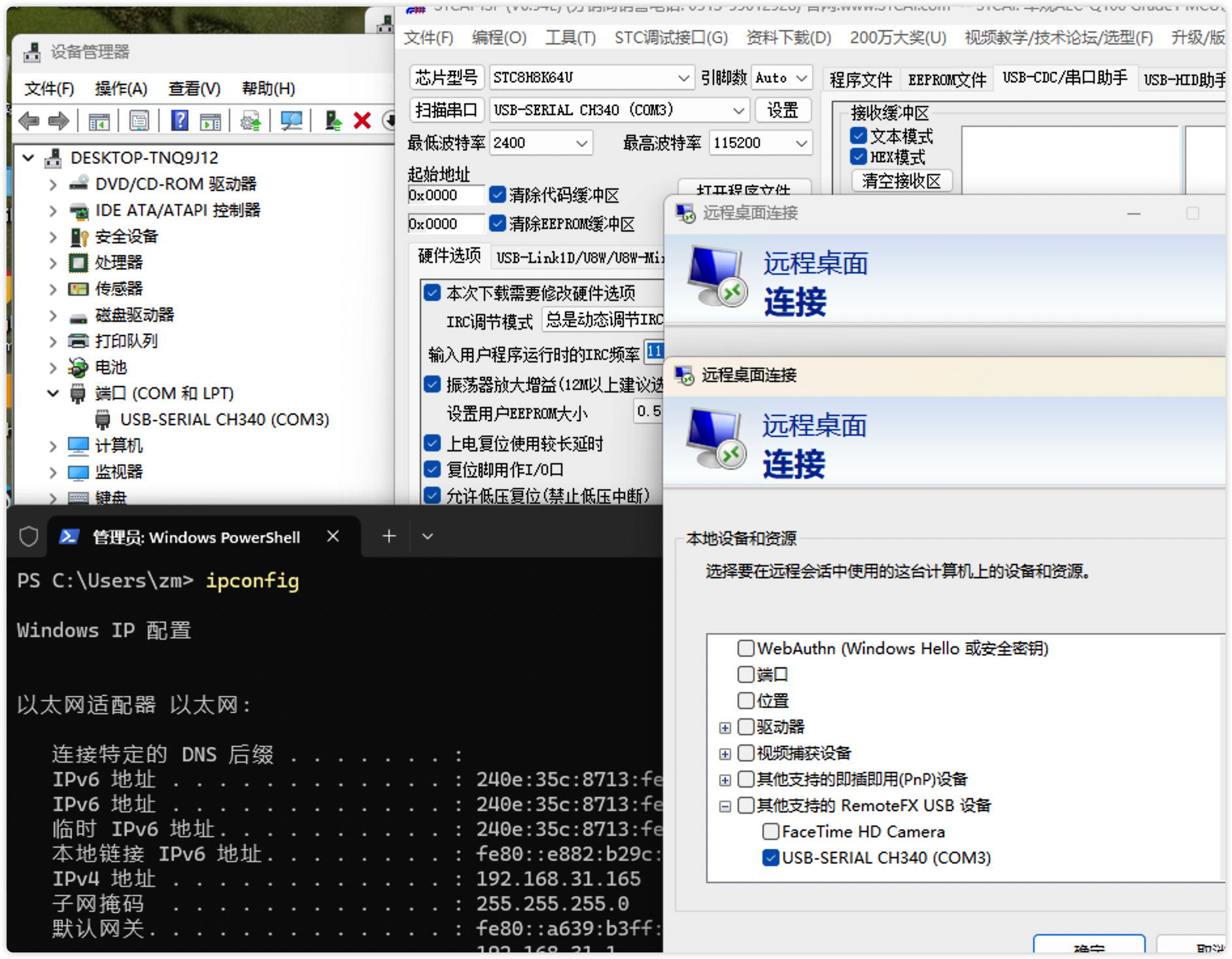Switch to the EEPROM文件 tab
Image resolution: width=1232 pixels, height=959 pixels.
(x=947, y=80)
